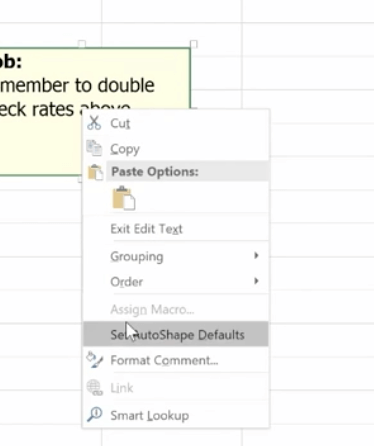Click the Format Comment paintbrush icon

[94, 360]
